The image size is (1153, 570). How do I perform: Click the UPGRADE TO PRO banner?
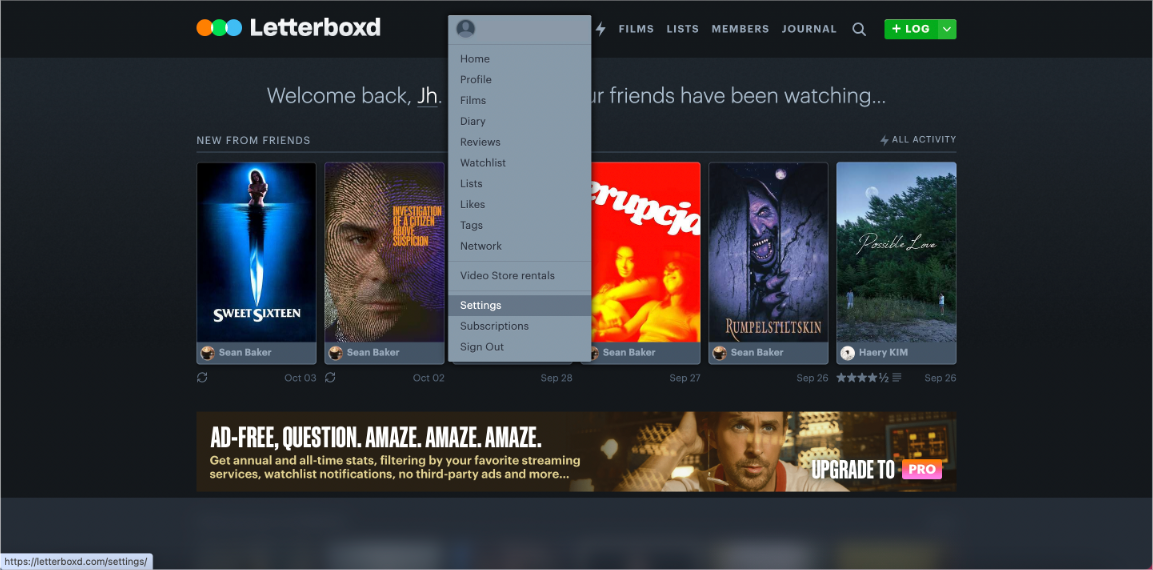(576, 452)
